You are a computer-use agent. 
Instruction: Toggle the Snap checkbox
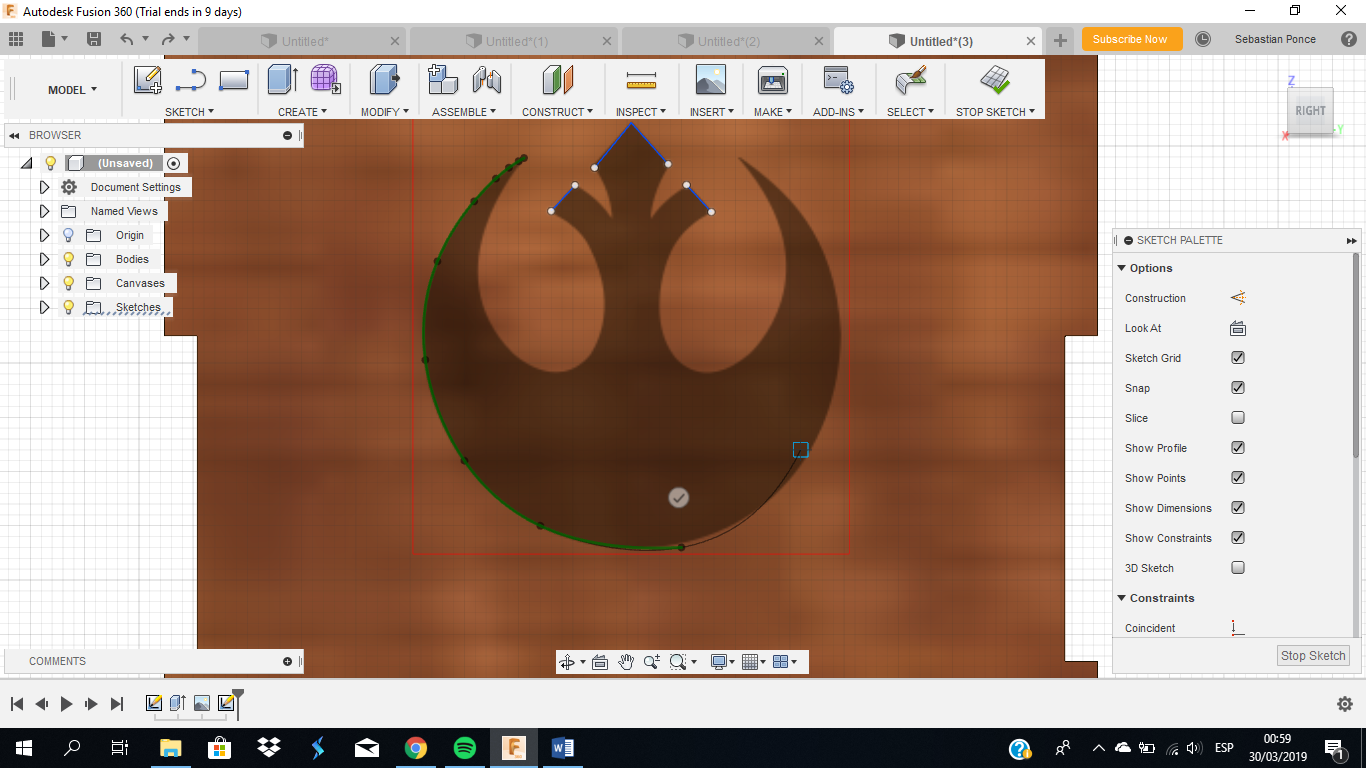point(1238,388)
